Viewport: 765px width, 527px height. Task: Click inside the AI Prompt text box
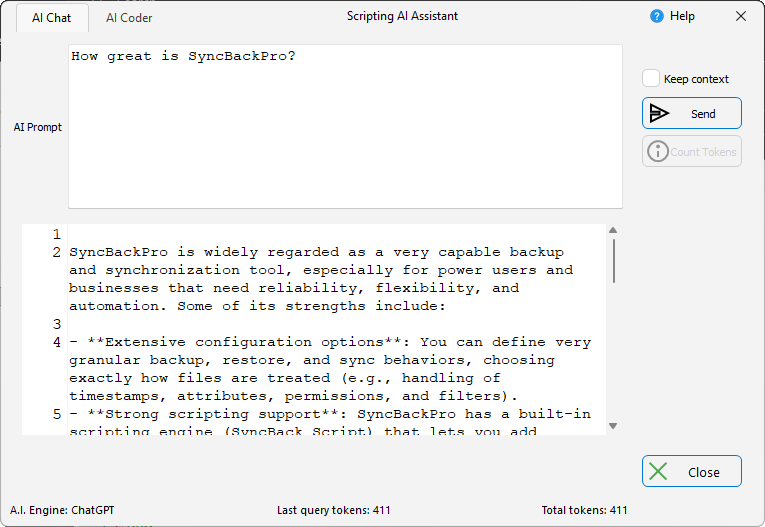coord(345,126)
